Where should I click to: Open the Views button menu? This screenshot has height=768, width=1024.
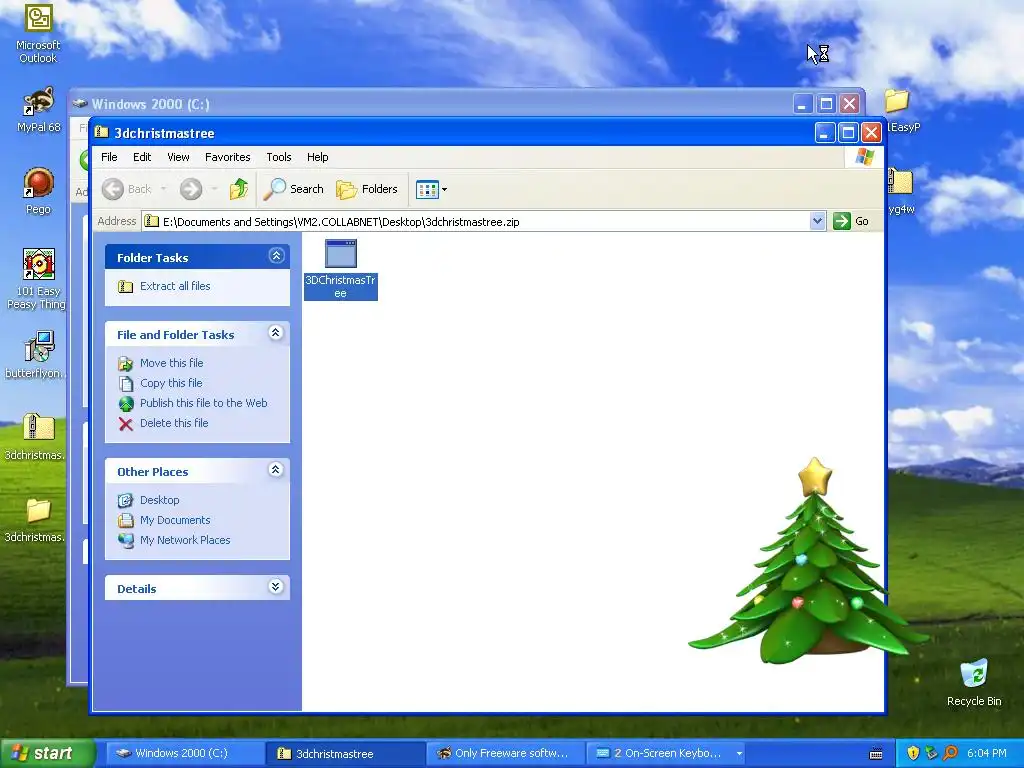click(x=431, y=189)
